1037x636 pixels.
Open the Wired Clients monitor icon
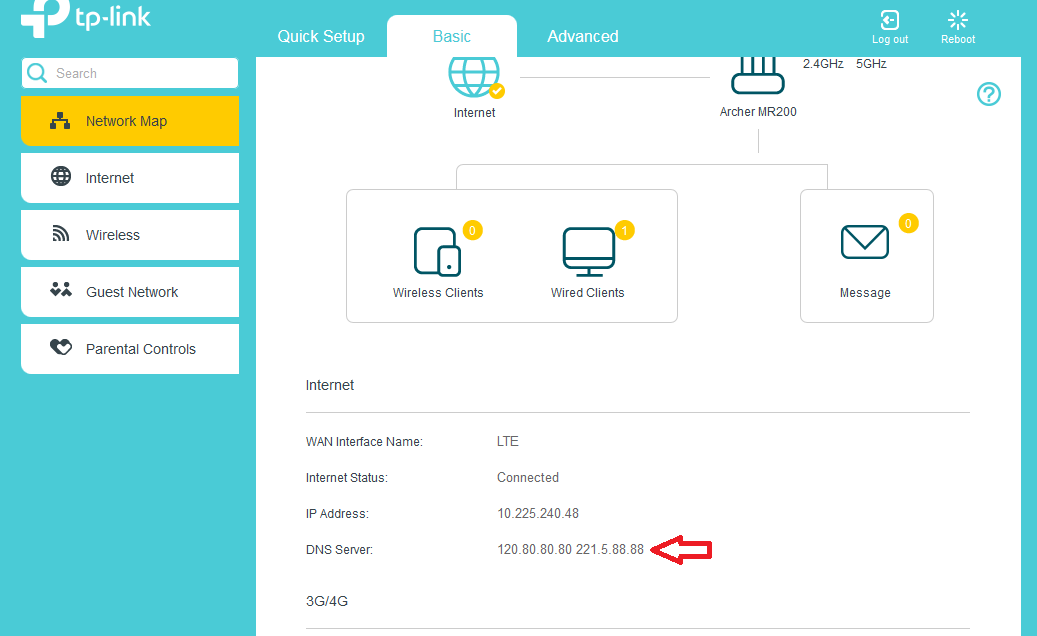tap(587, 251)
